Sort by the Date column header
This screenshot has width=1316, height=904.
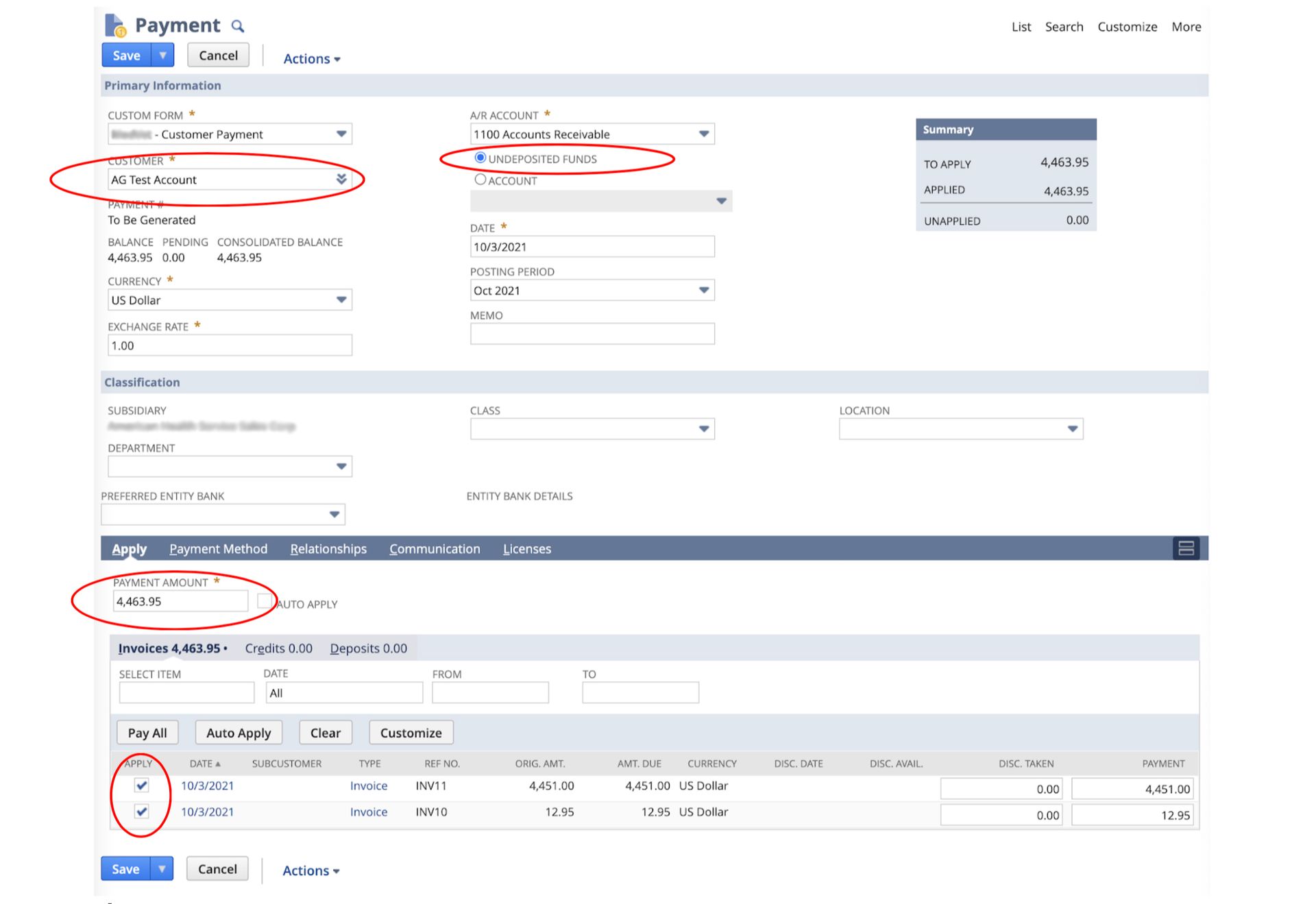coord(205,763)
